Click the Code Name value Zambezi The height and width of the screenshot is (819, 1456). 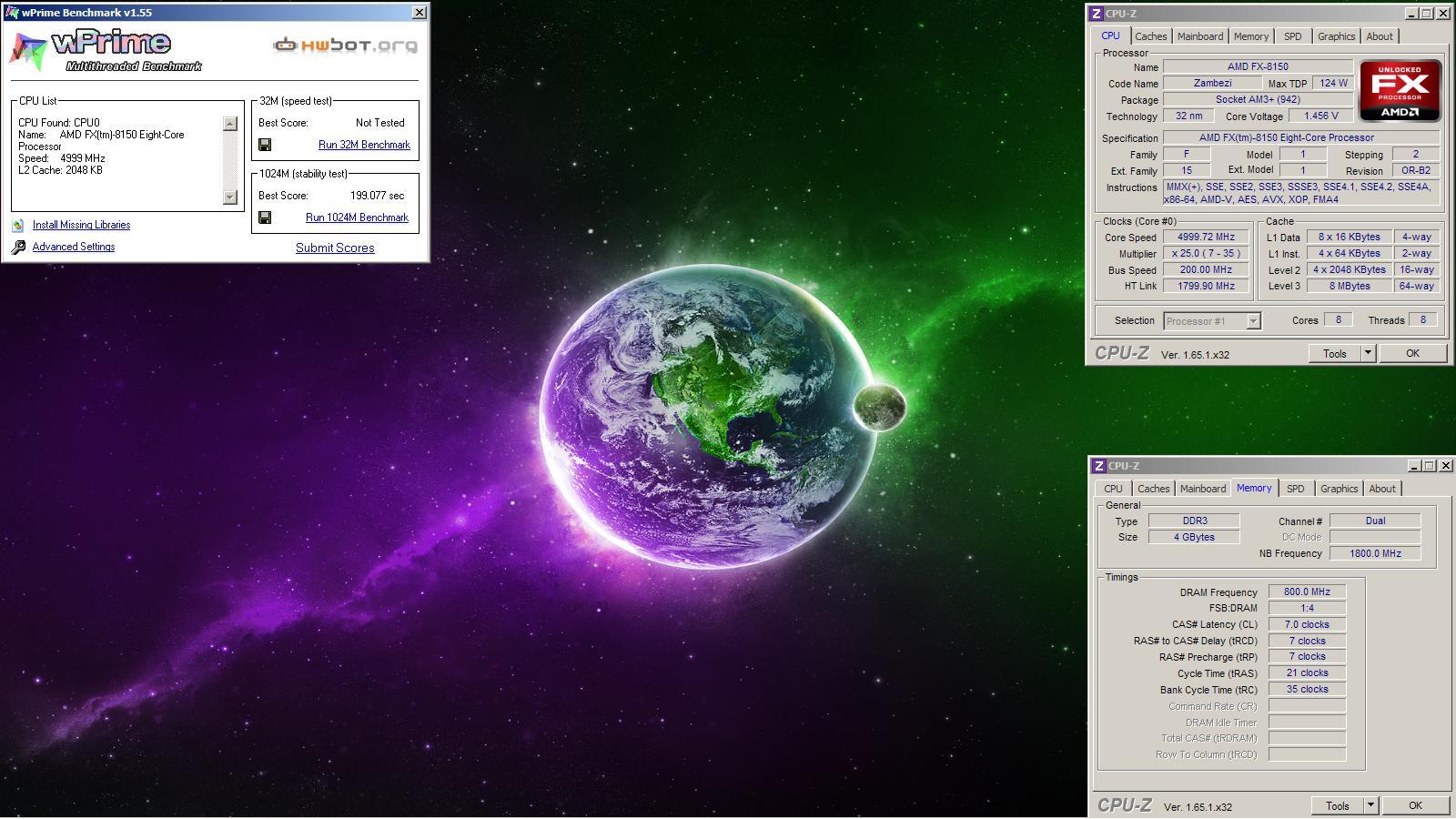(1212, 84)
